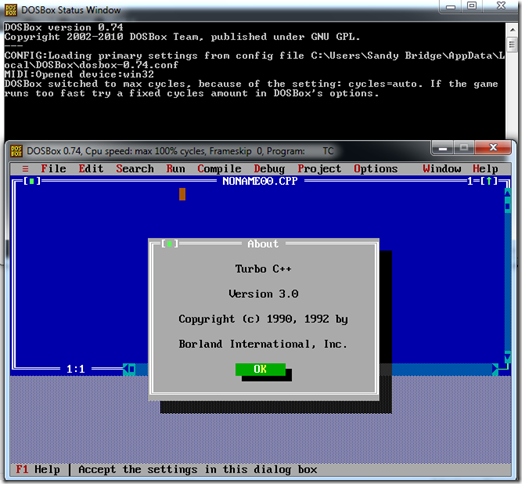Open the Project menu
522x484 pixels.
pos(319,169)
